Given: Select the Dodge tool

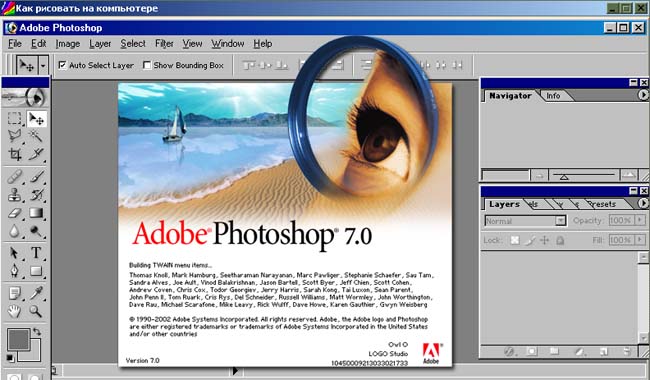Looking at the screenshot, I should point(36,231).
